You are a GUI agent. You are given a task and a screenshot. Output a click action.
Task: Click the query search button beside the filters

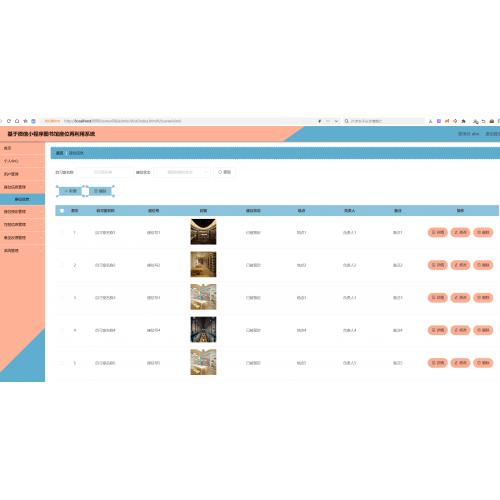(225, 172)
